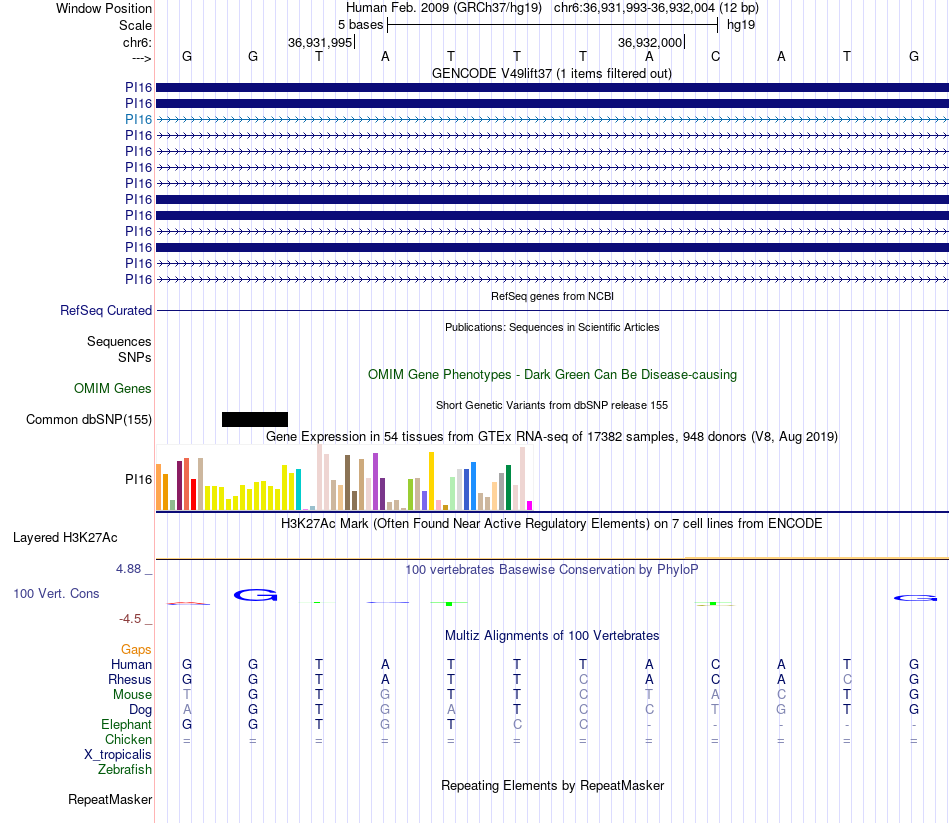This screenshot has width=950, height=823.
Task: Open the 100 vertebrates PhyloP title
Action: click(x=552, y=570)
